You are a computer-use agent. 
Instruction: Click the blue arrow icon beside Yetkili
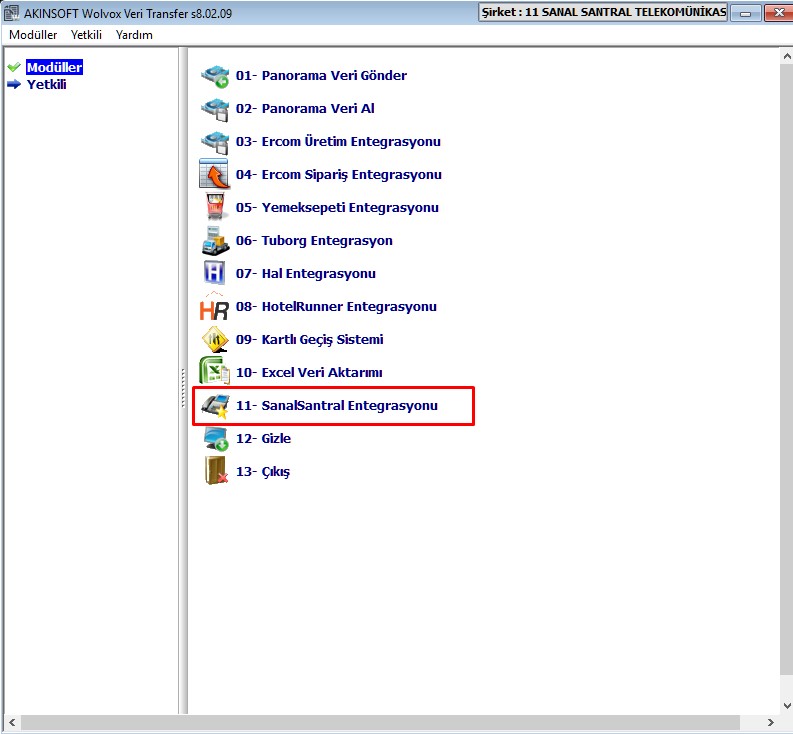coord(14,84)
